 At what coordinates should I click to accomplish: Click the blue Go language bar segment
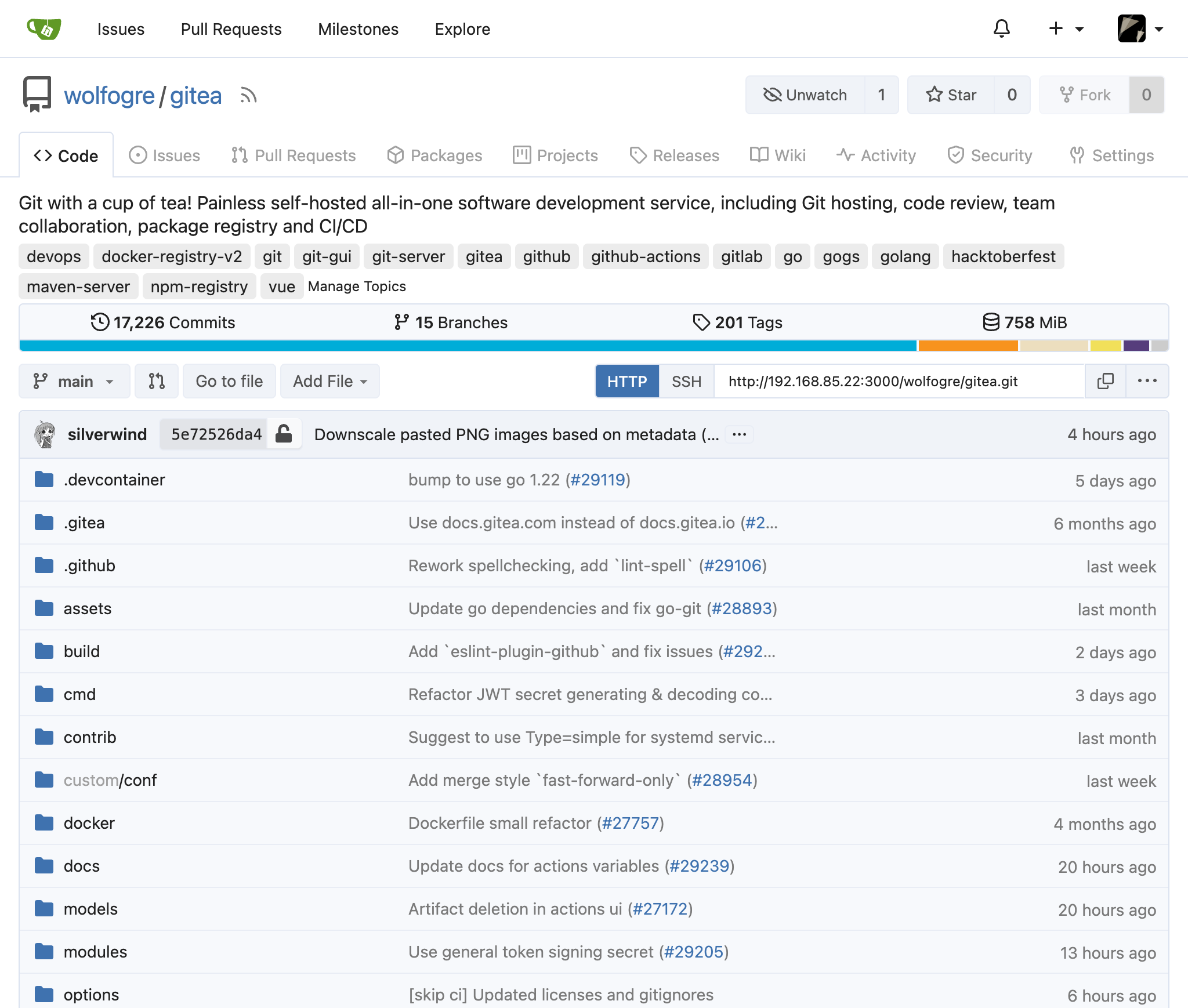[468, 346]
